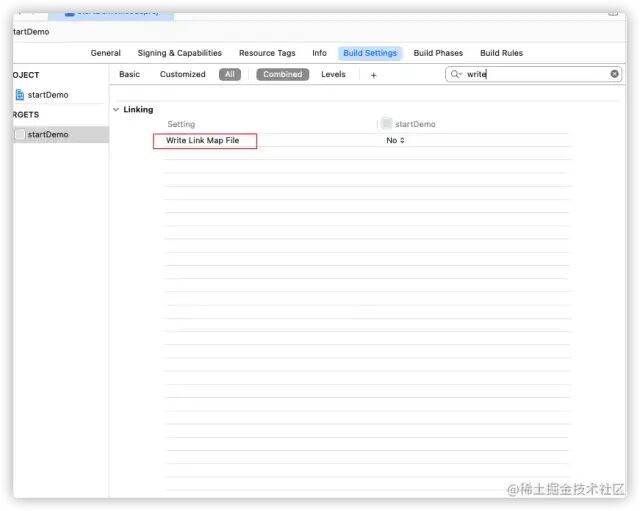
Task: Select Write Link Map File setting
Action: (x=205, y=141)
